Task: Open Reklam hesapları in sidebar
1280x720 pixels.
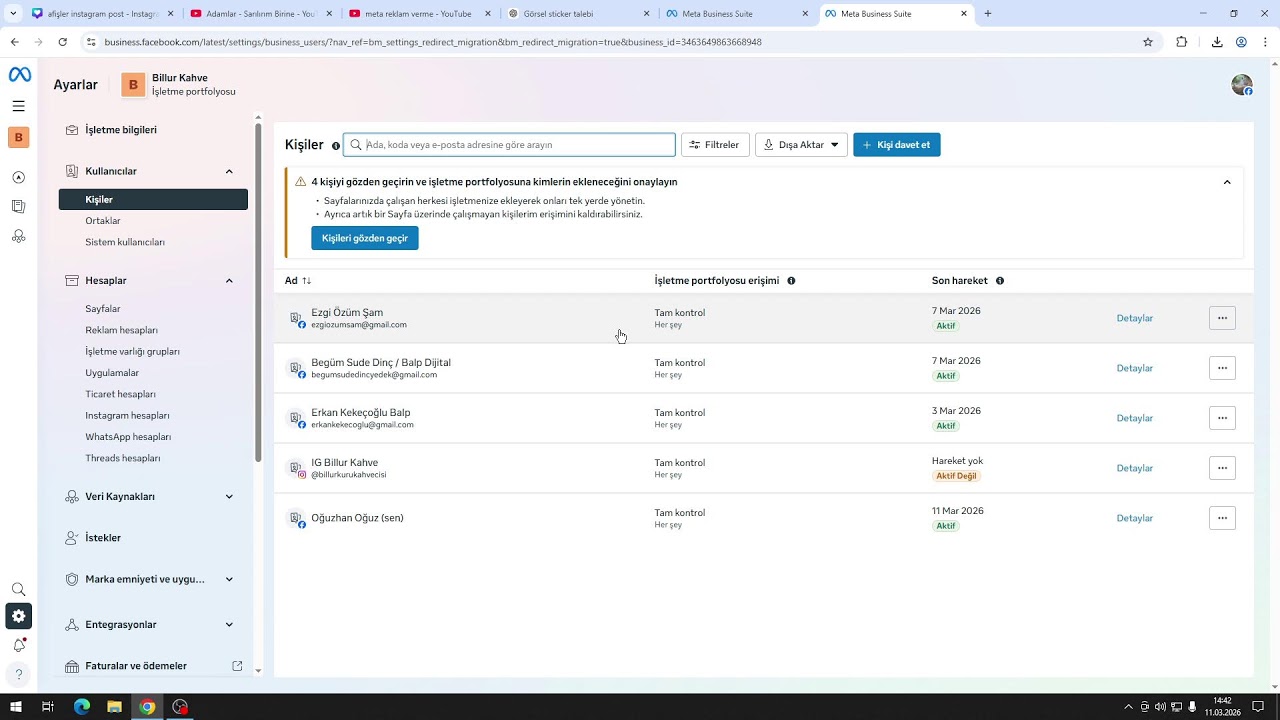Action: click(121, 330)
